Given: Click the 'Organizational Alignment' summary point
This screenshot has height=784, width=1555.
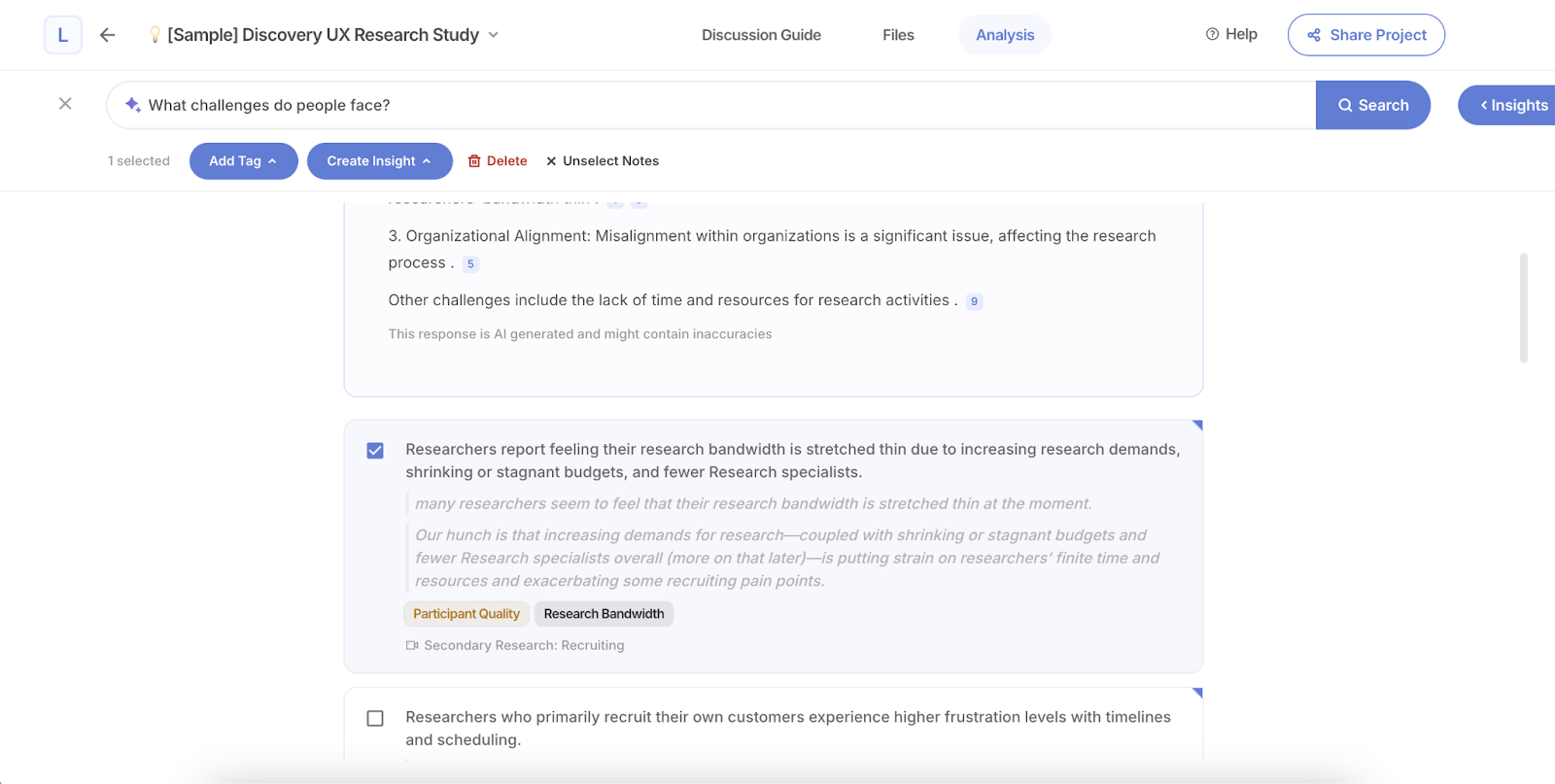Looking at the screenshot, I should pos(773,249).
